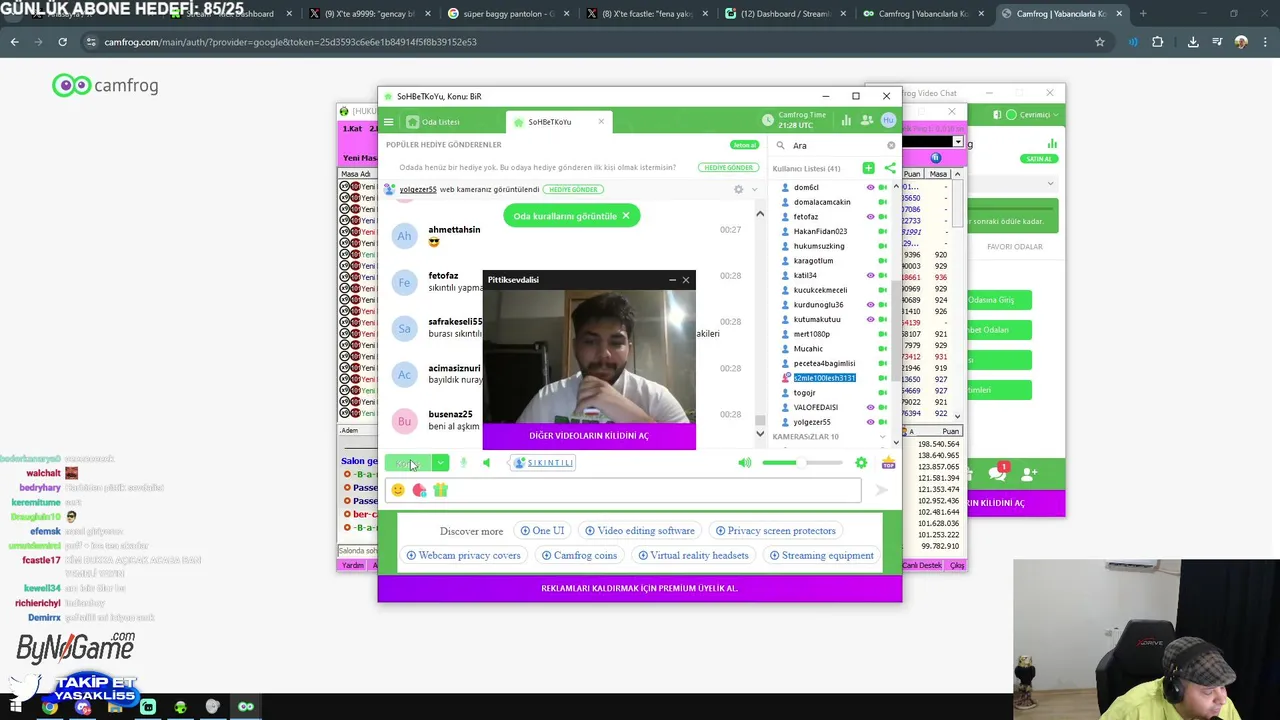Viewport: 1280px width, 720px height.
Task: Toggle the eye icon next to kurdunoglu36
Action: coord(870,304)
